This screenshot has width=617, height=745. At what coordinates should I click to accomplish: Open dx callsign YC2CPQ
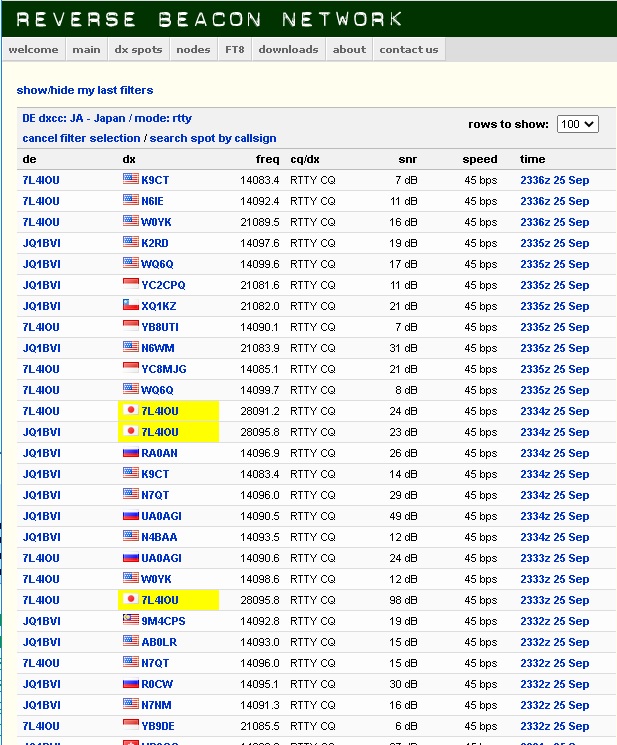coord(163,285)
